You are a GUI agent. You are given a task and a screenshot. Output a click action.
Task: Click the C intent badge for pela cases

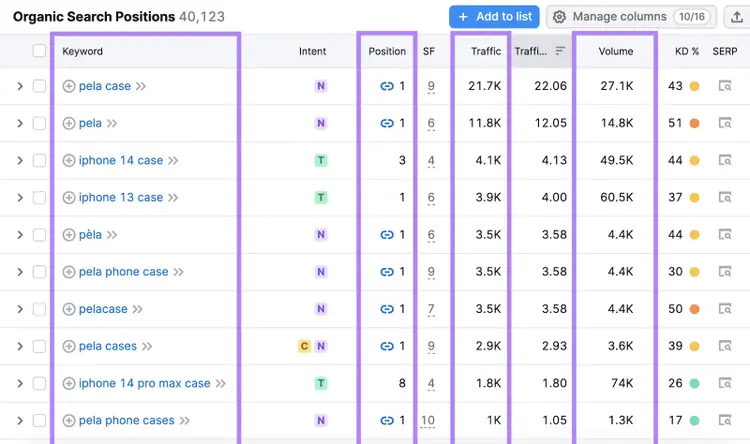[304, 346]
